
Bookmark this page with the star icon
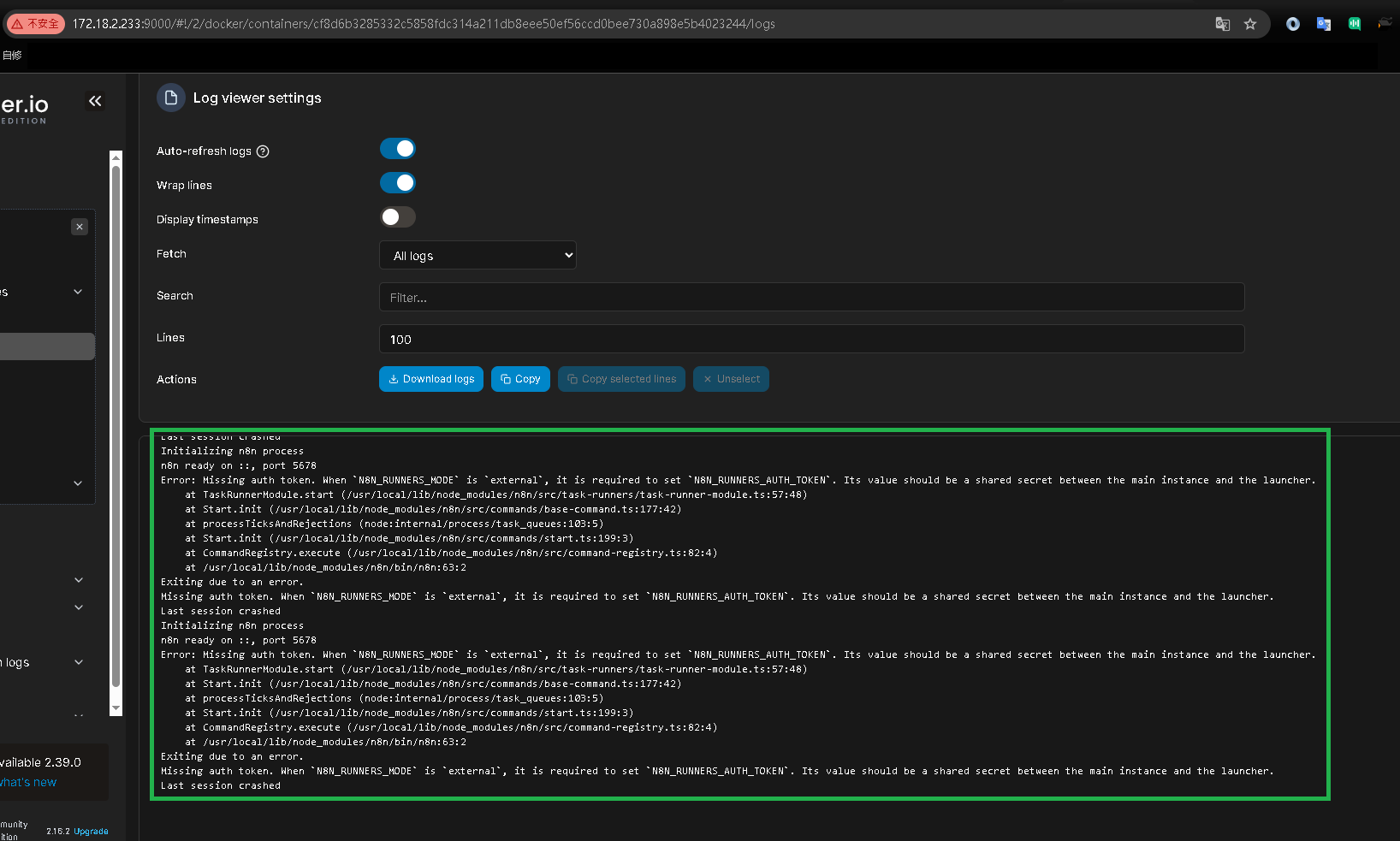pos(1250,24)
